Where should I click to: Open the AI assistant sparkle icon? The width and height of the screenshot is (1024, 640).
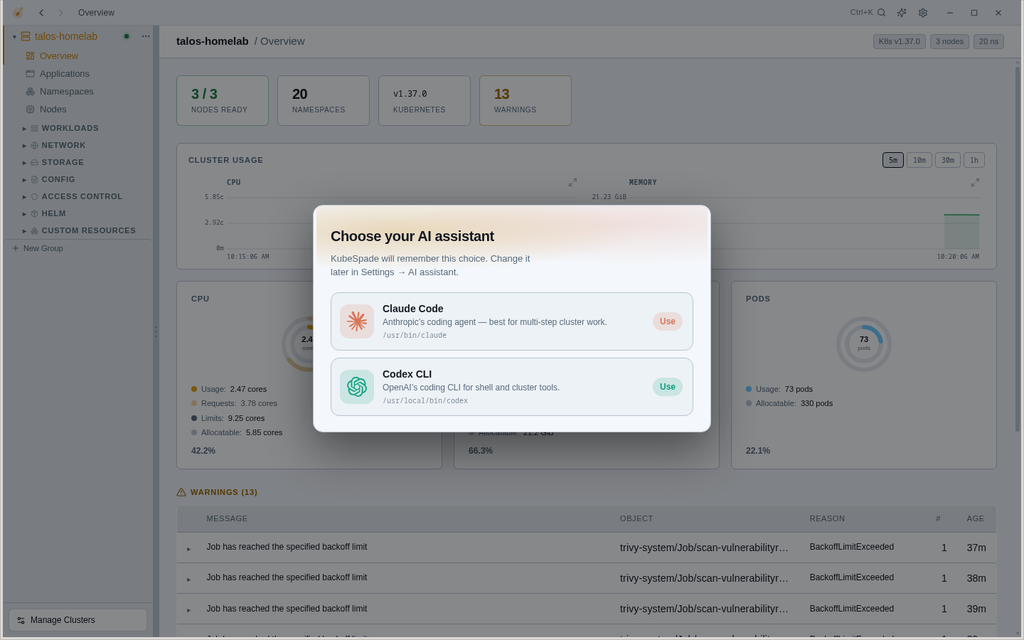tap(902, 12)
